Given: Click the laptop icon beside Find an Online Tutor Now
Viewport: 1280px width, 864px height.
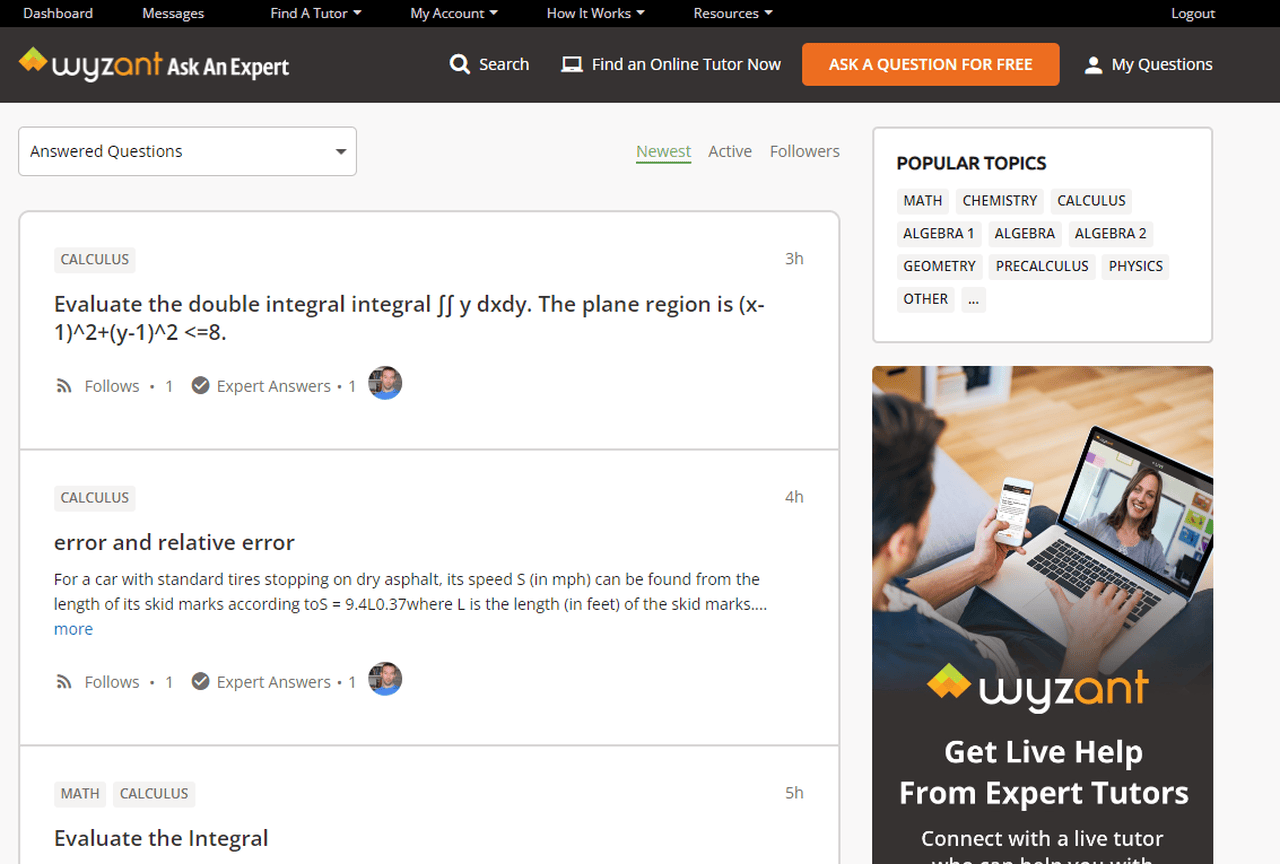Looking at the screenshot, I should (571, 64).
